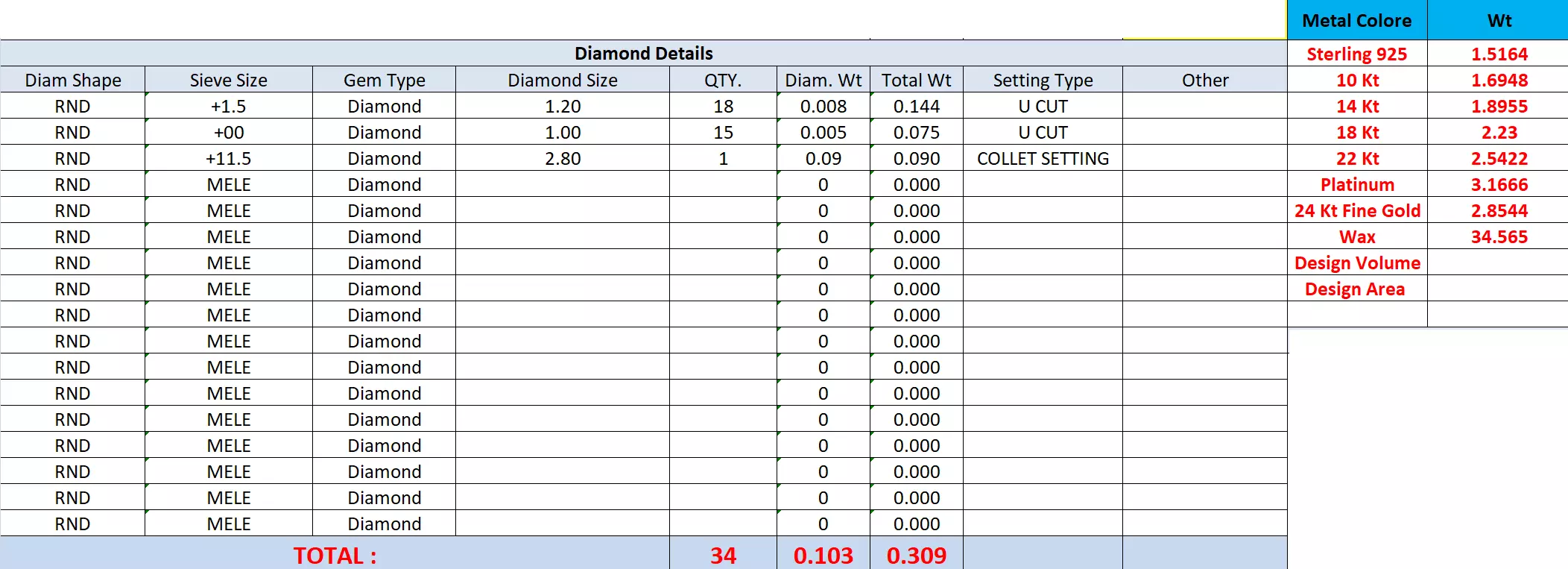Click the total quantity 34 cell
Screen dimensions: 1568x569
point(723,555)
